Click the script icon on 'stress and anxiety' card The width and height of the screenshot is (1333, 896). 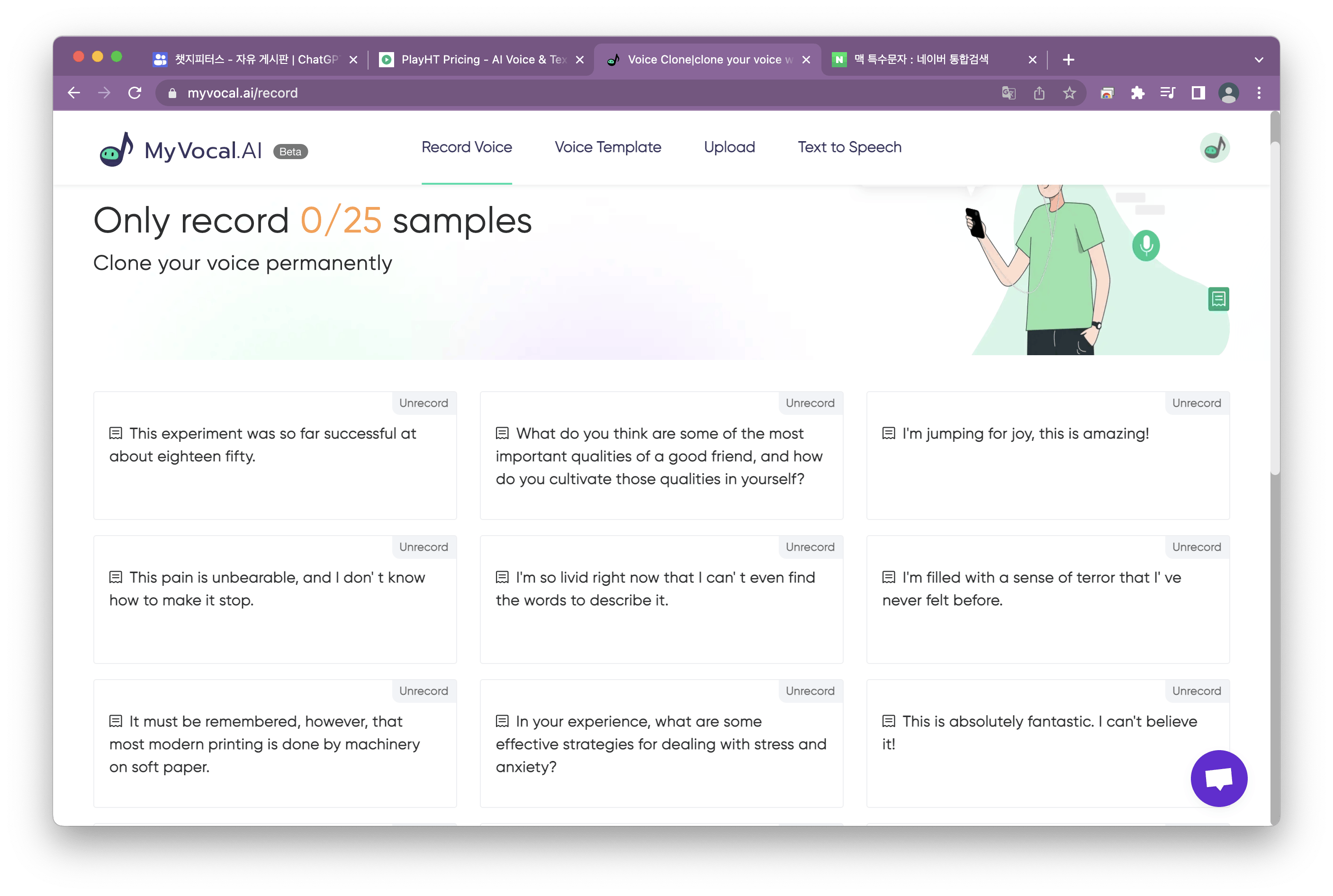(x=503, y=721)
